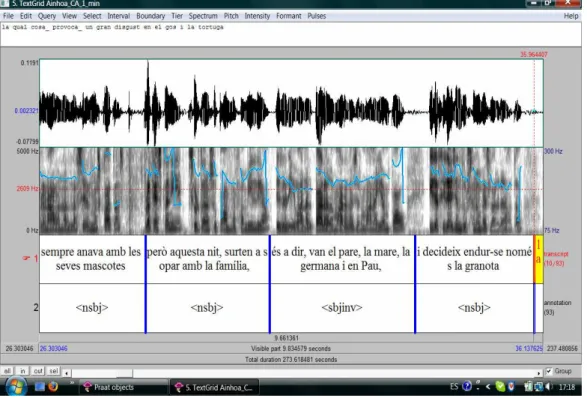Open the Spectrum menu
Viewport: 587px width, 398px height.
click(x=203, y=16)
